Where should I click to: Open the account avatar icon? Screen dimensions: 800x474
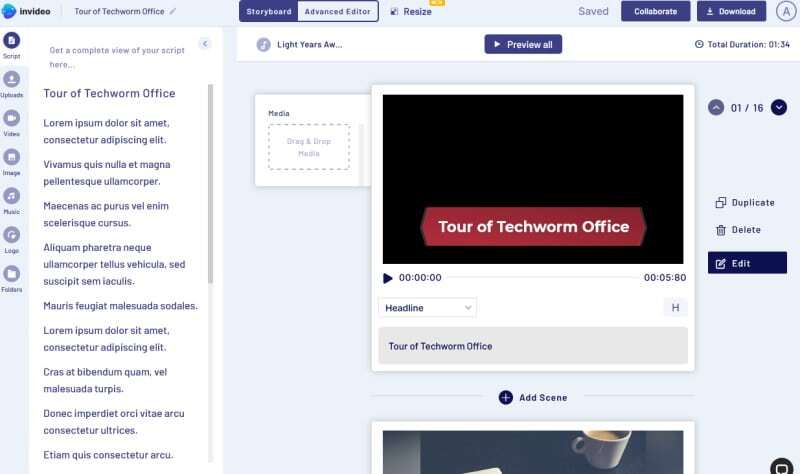(x=786, y=11)
